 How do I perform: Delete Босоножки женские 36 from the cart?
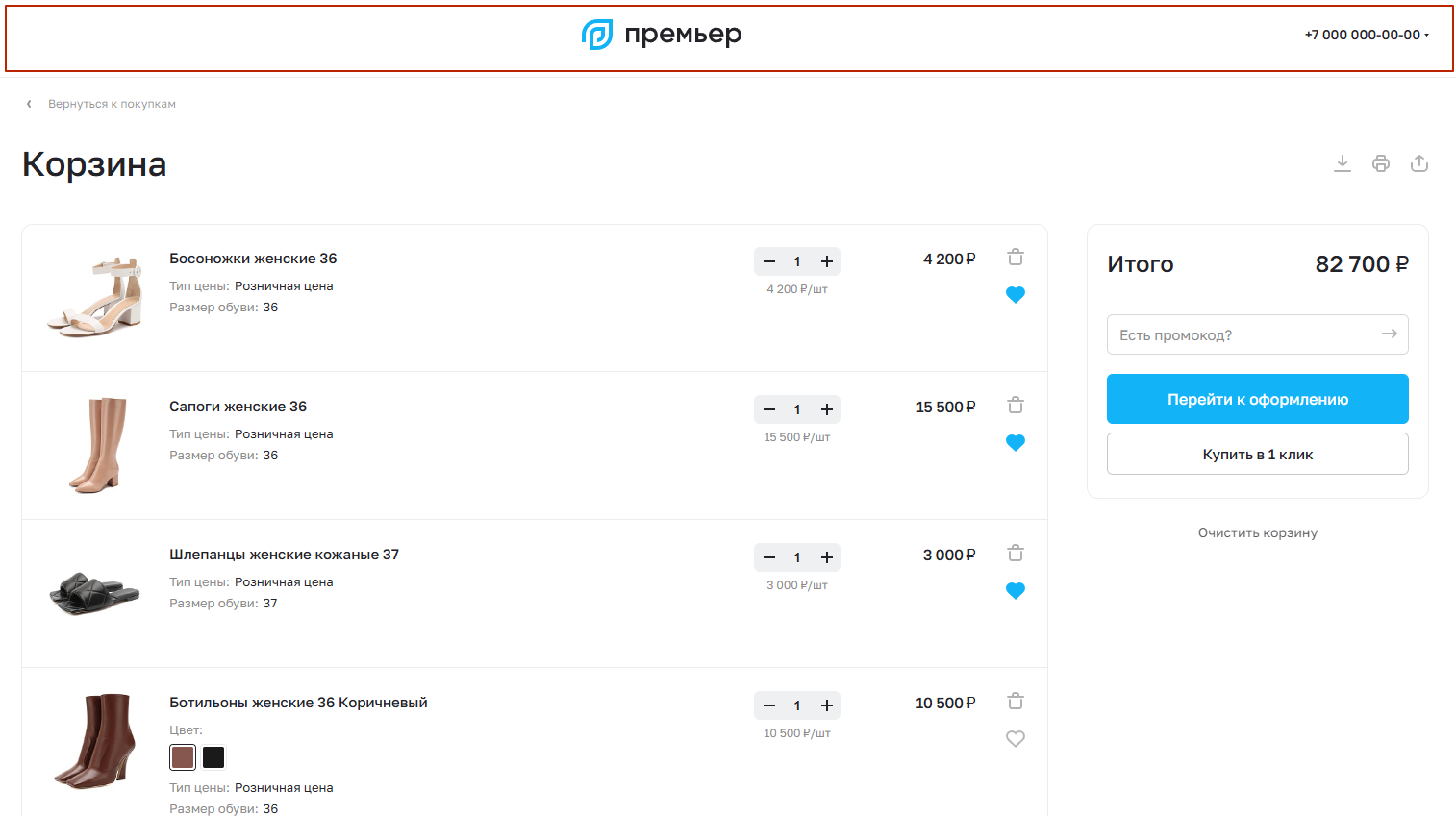[1016, 257]
